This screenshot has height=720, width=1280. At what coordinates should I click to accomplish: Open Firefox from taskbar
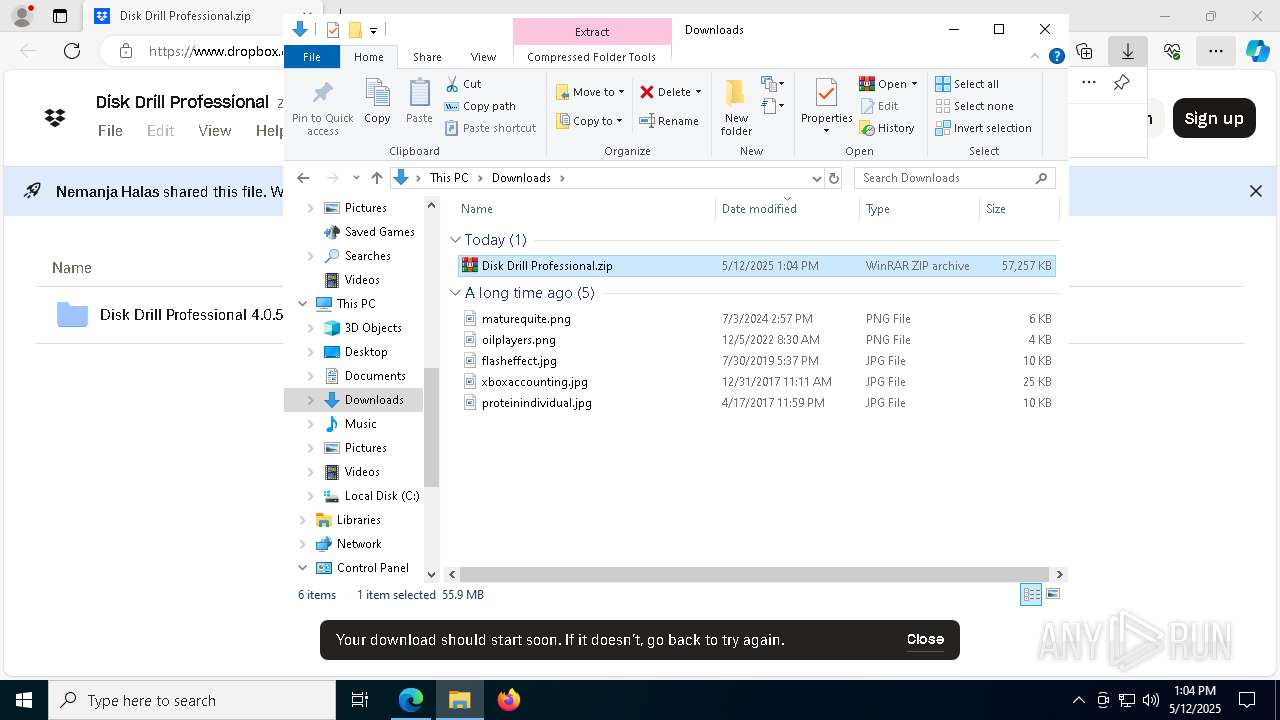[509, 700]
